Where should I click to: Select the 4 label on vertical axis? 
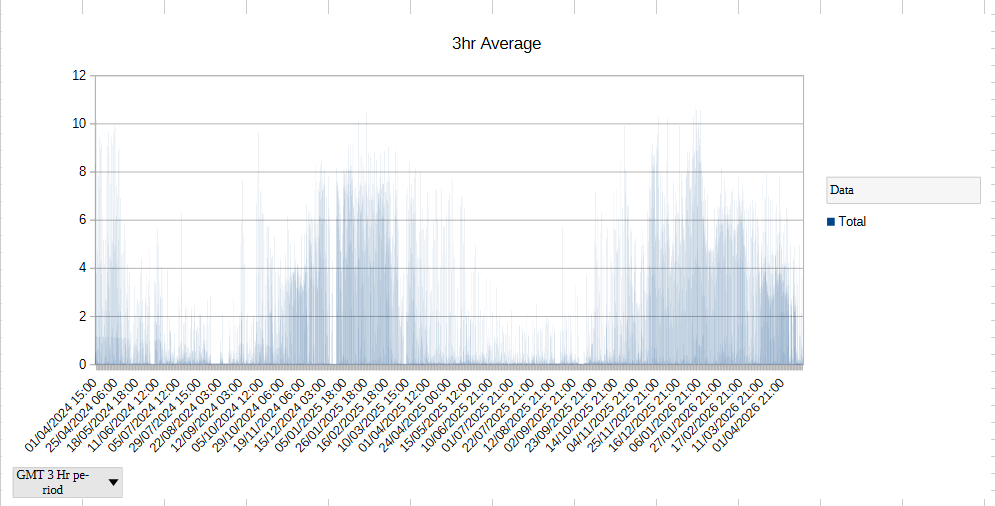[83, 268]
